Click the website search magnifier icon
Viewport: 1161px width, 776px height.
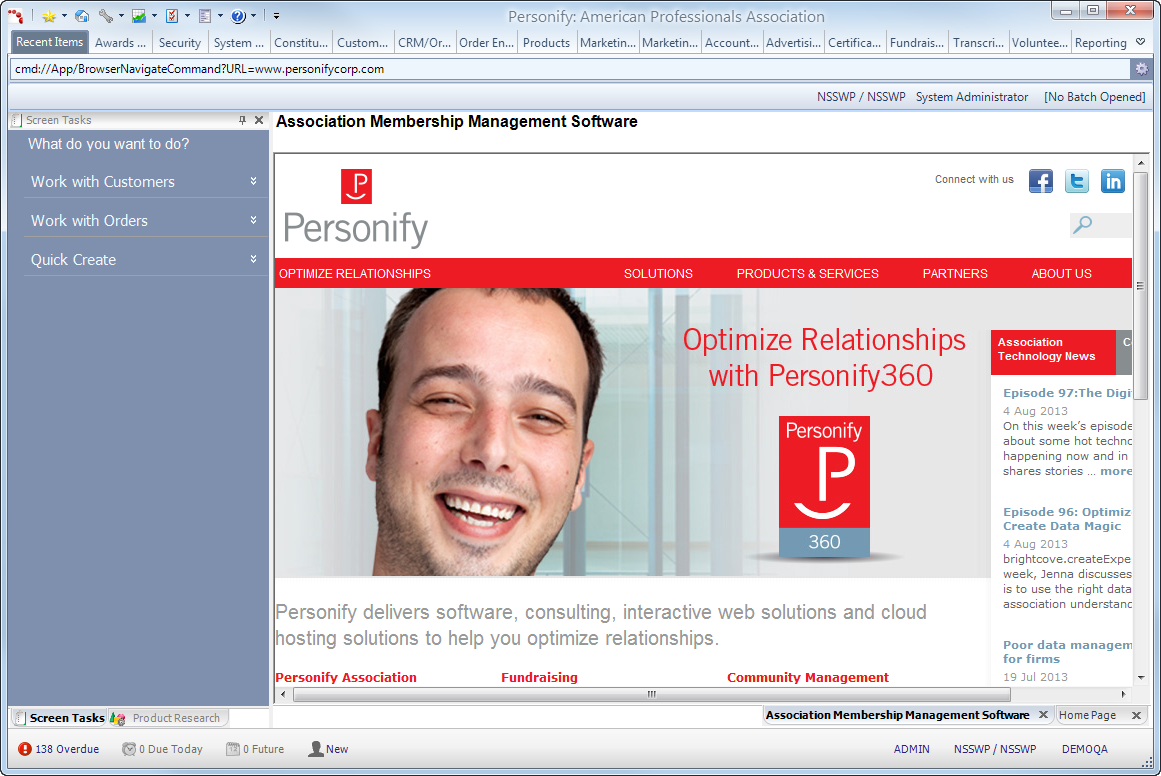coord(1083,224)
